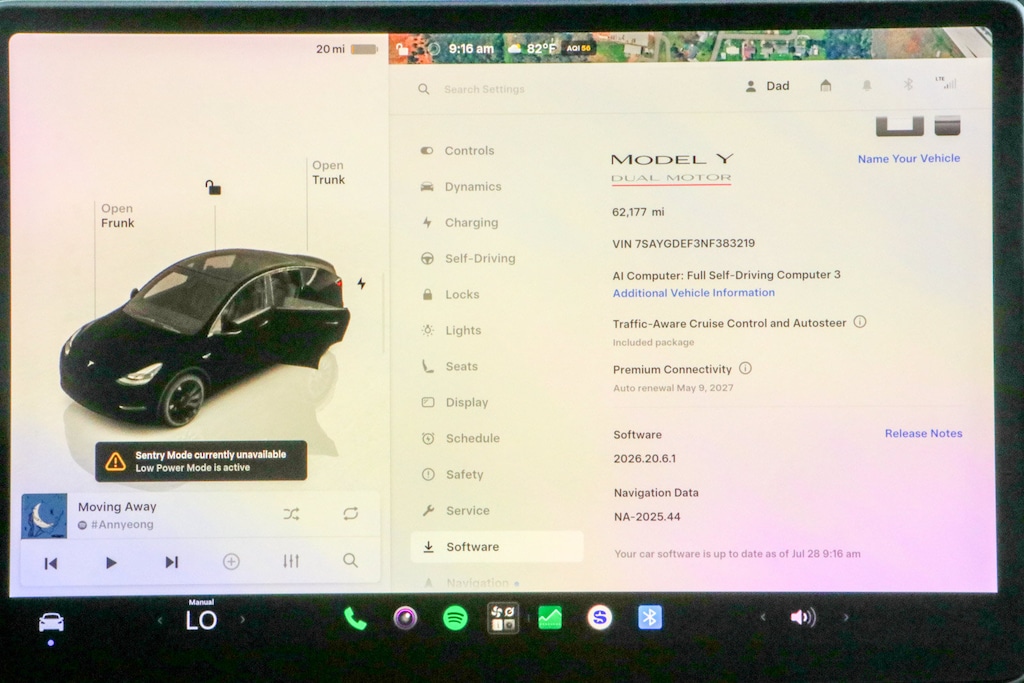
Task: Tap the 9:16 am clock
Action: pyautogui.click(x=471, y=49)
